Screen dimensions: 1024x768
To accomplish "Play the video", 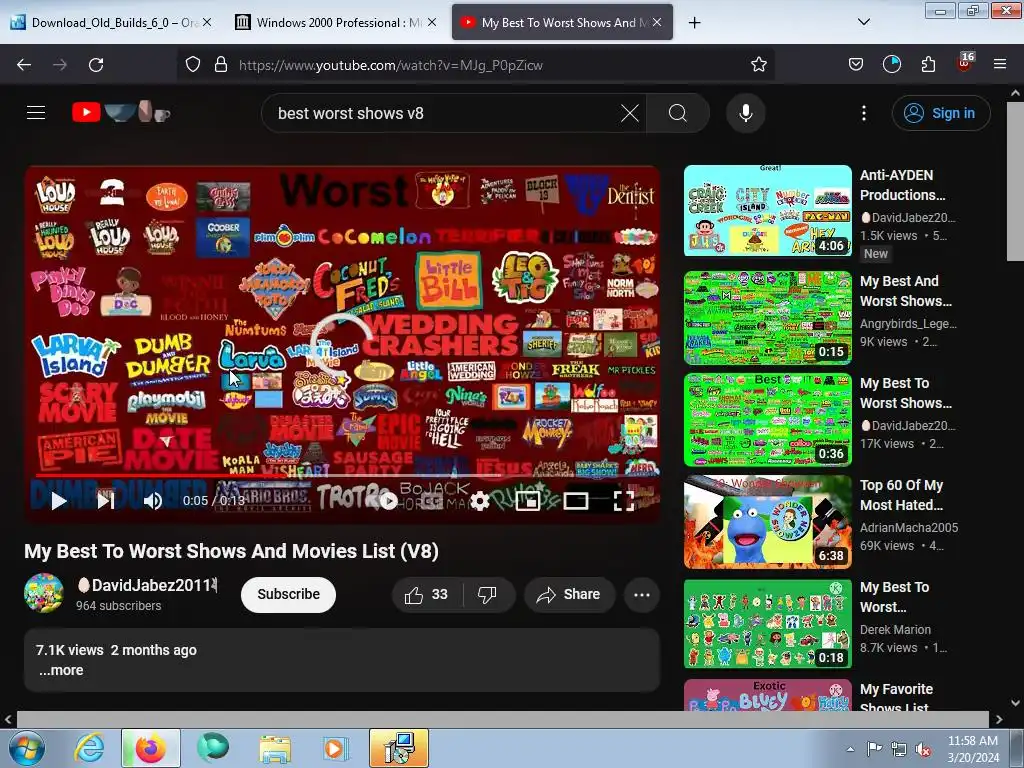I will coord(59,501).
